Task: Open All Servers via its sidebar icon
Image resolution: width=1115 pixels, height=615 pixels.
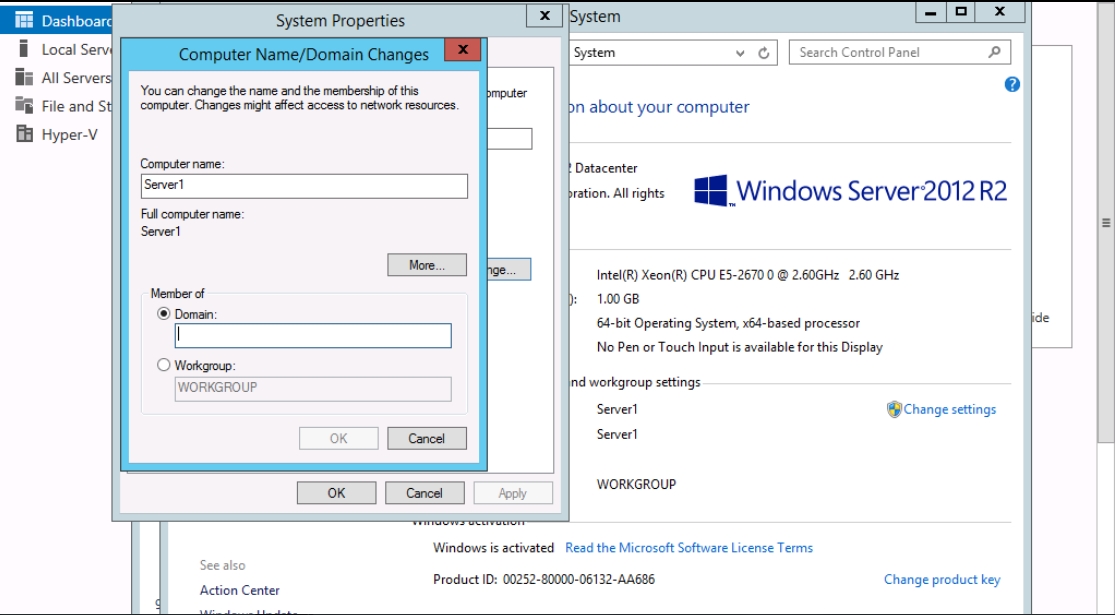Action: coord(24,77)
